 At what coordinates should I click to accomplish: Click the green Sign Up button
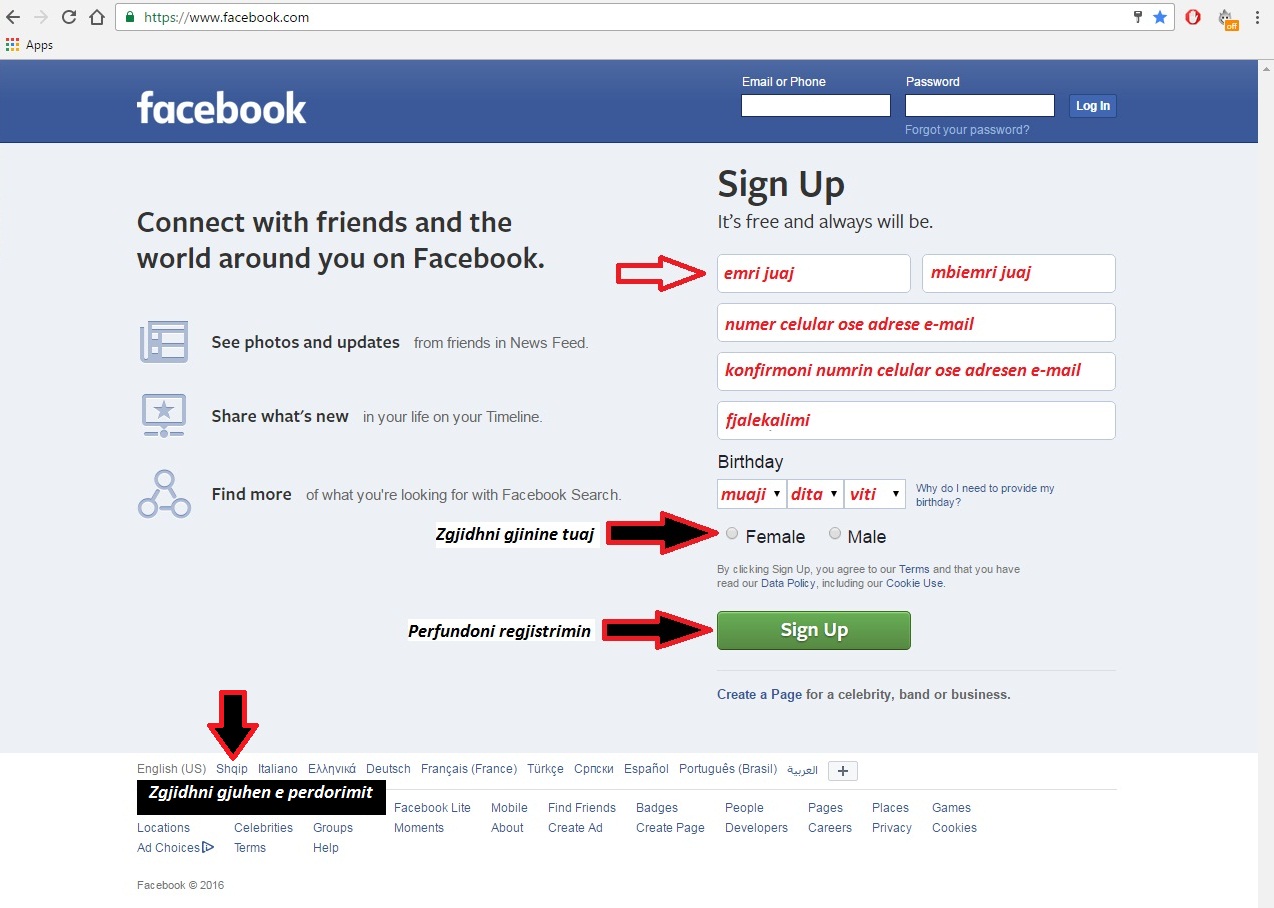814,630
